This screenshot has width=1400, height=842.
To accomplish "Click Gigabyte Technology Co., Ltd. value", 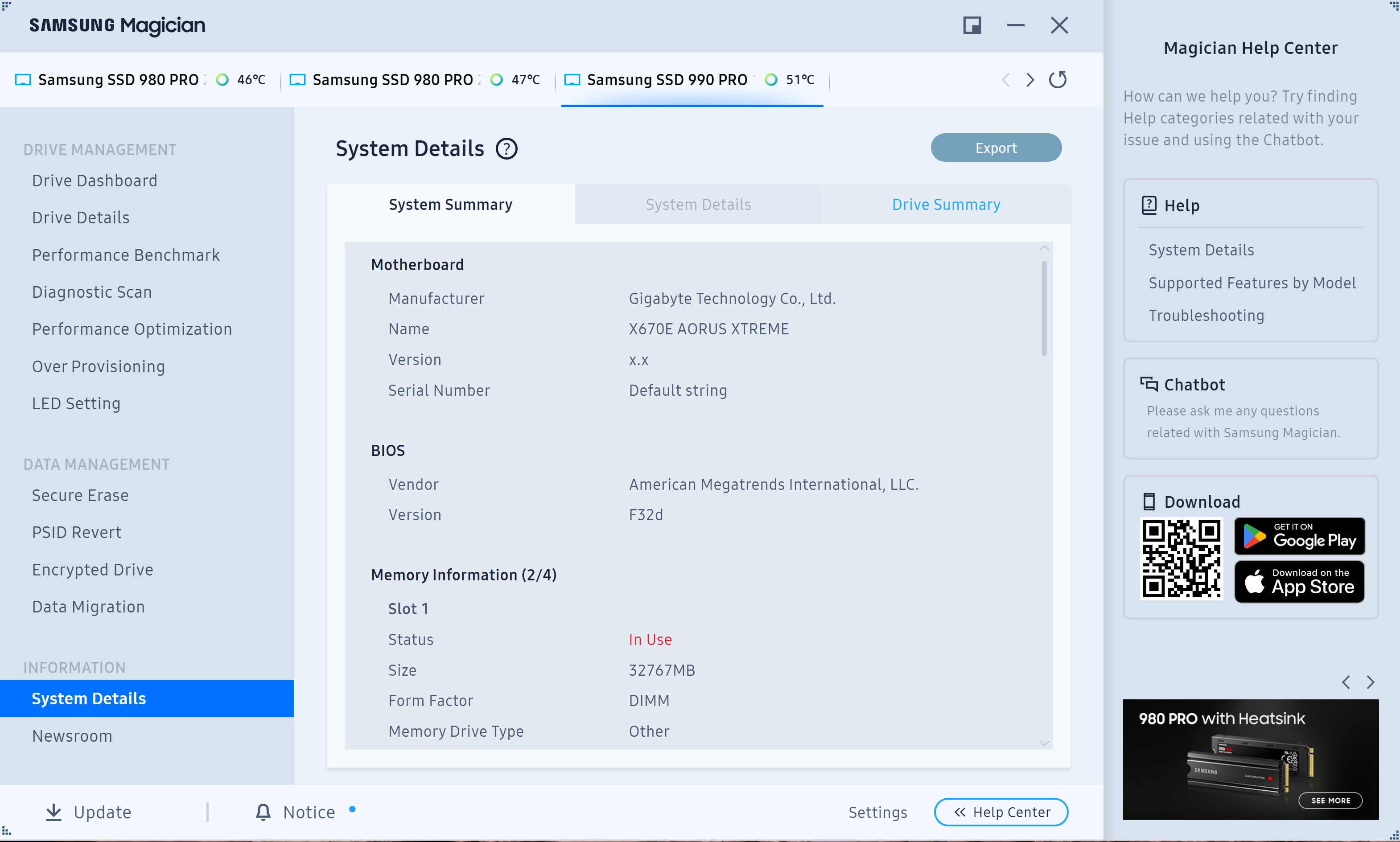I will [732, 299].
